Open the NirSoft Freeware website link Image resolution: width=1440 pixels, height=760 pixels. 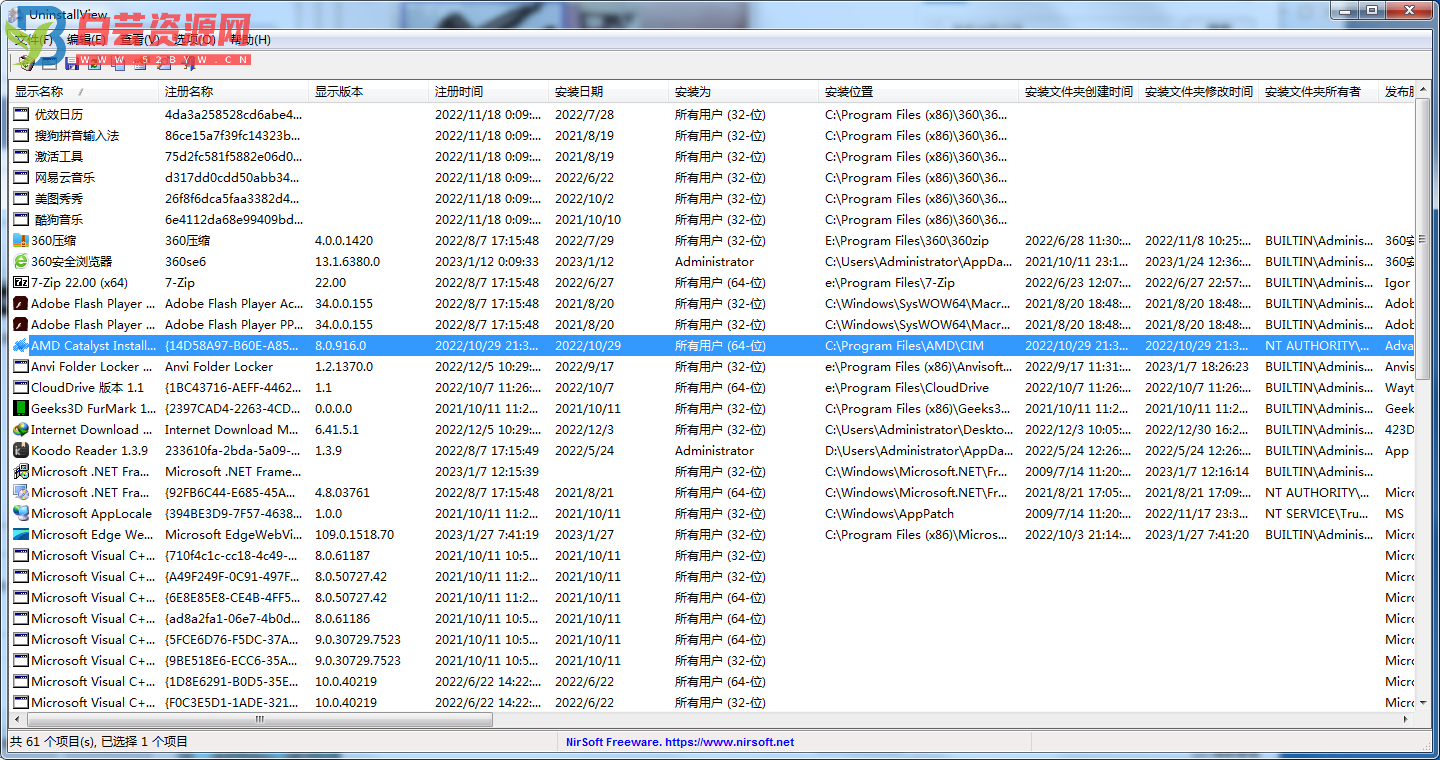[680, 742]
